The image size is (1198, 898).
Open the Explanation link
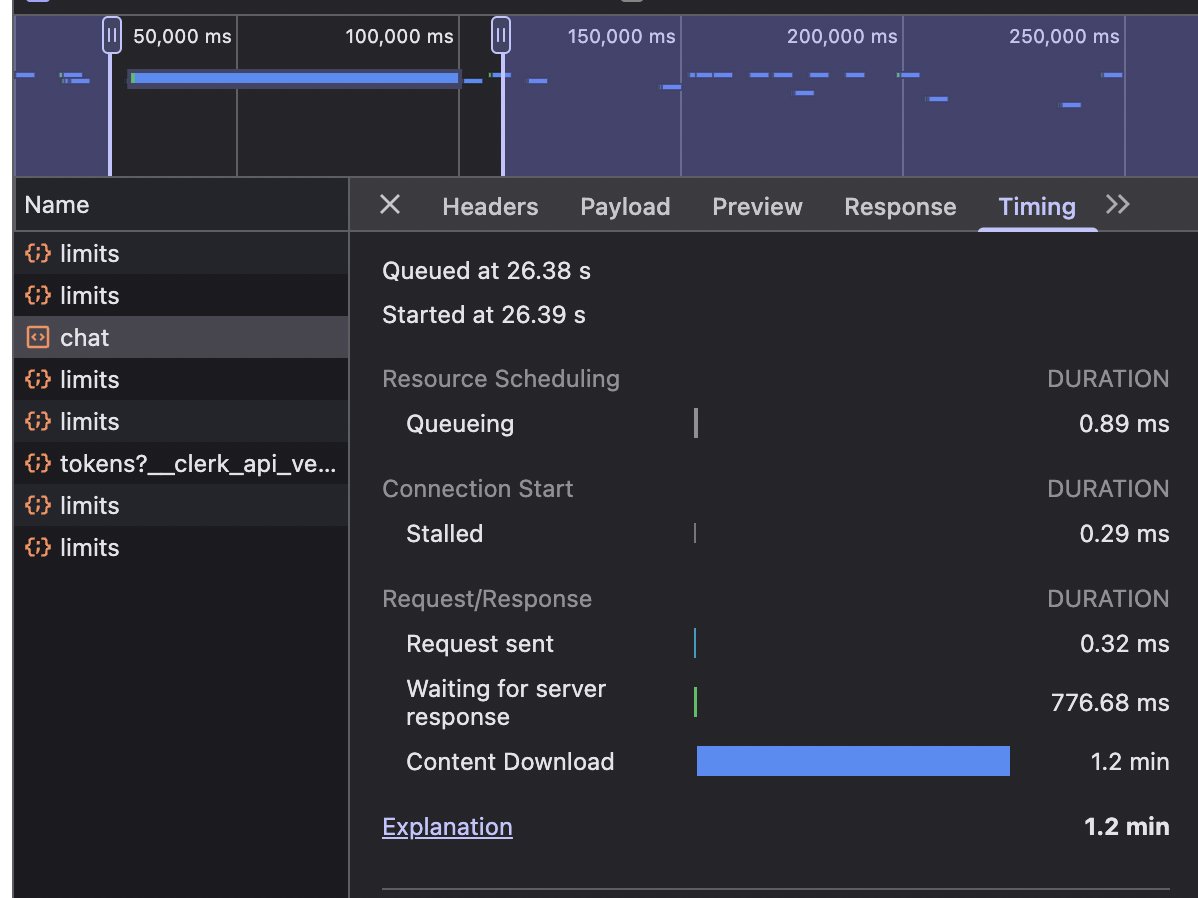point(447,827)
